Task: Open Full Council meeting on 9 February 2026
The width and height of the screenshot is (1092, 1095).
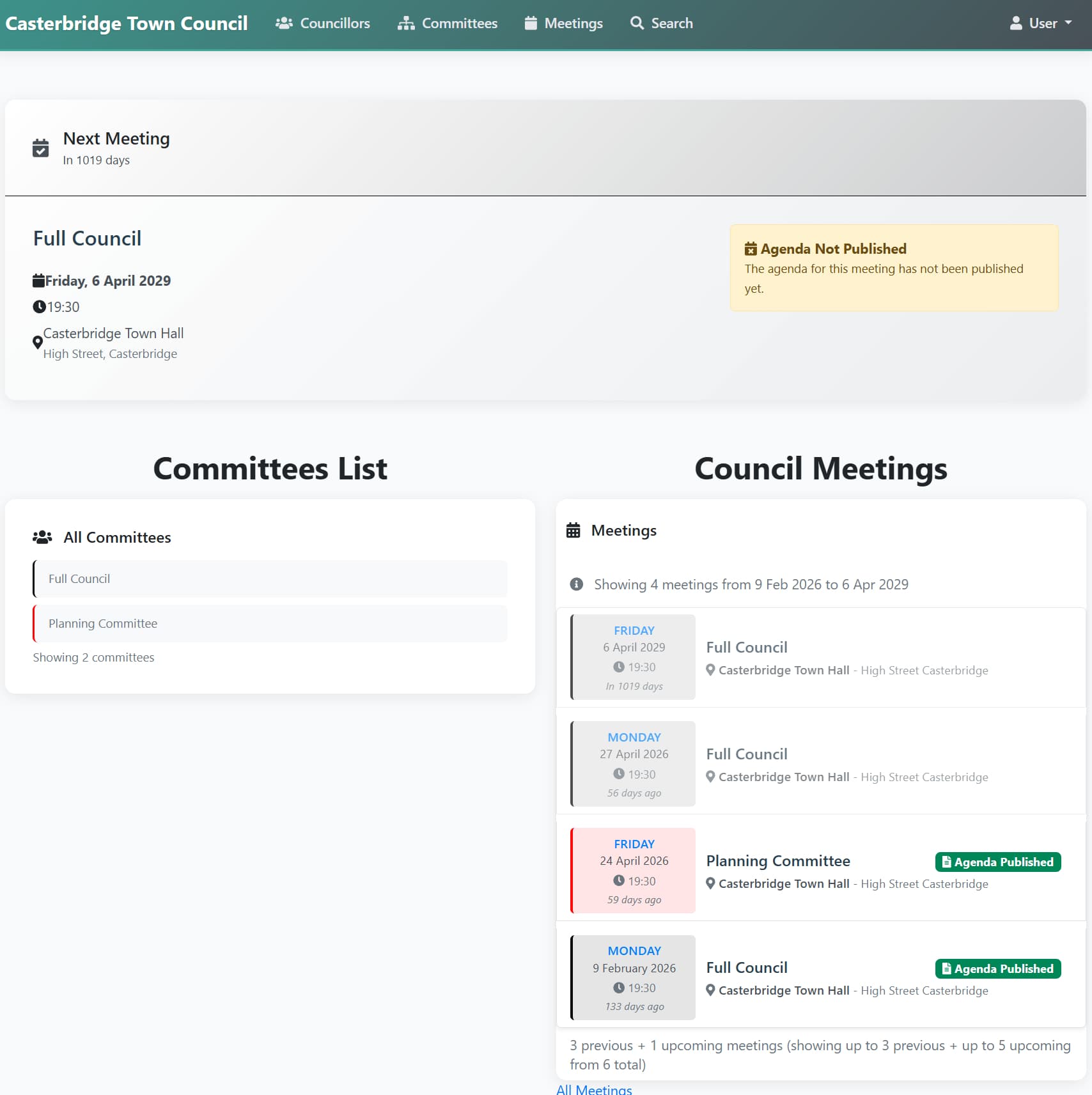Action: tap(747, 968)
